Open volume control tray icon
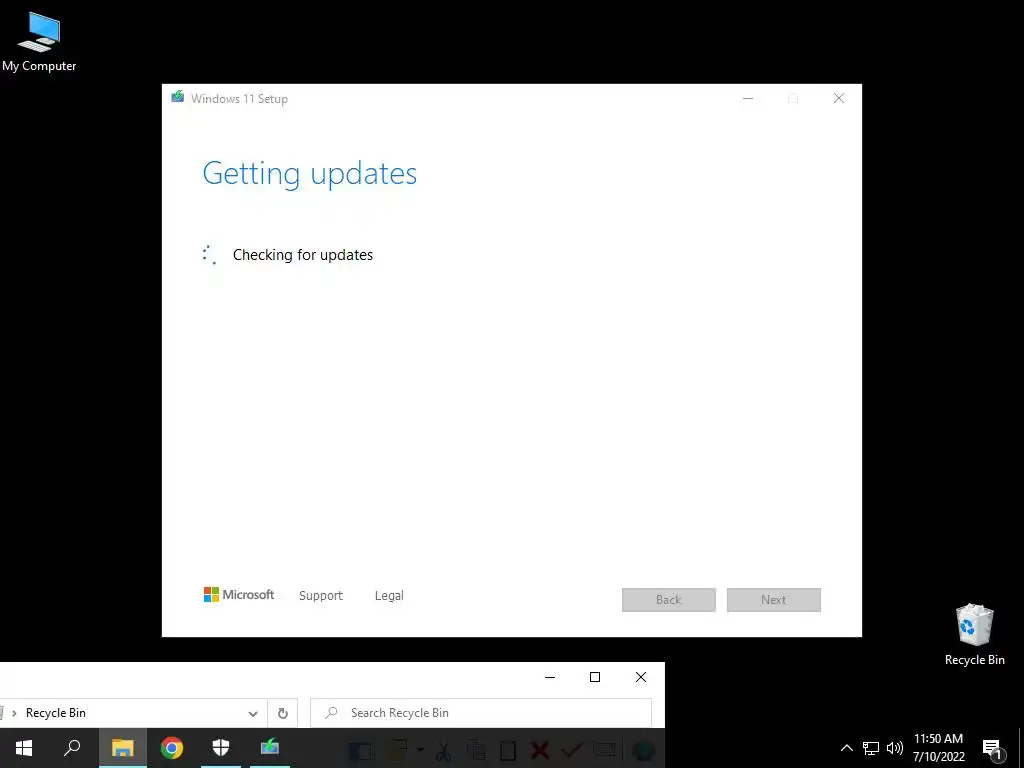The width and height of the screenshot is (1024, 768). click(x=895, y=748)
